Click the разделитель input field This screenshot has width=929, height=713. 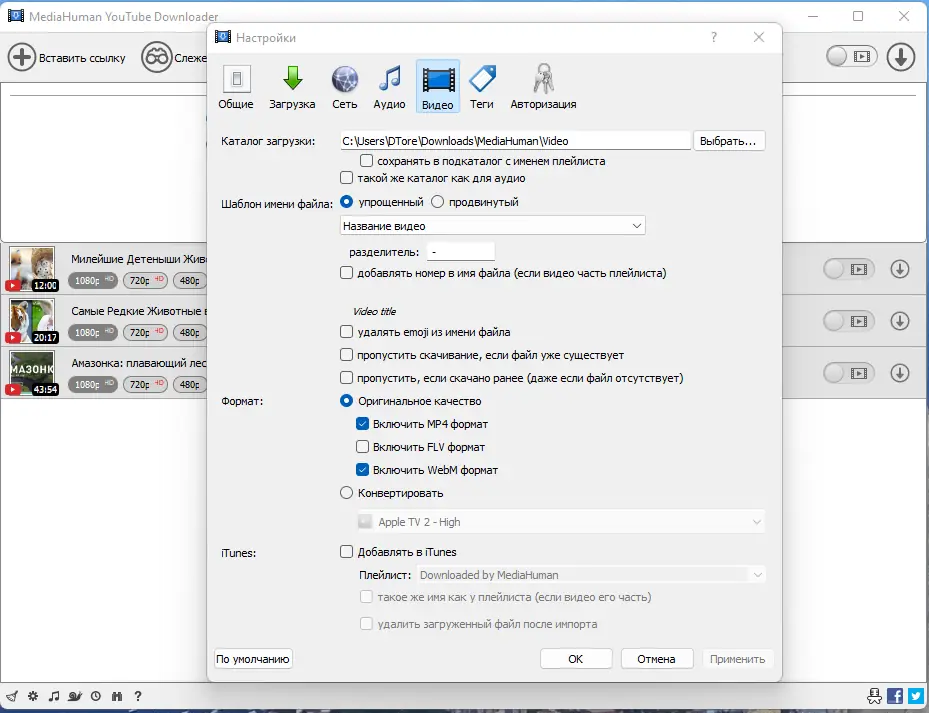461,252
